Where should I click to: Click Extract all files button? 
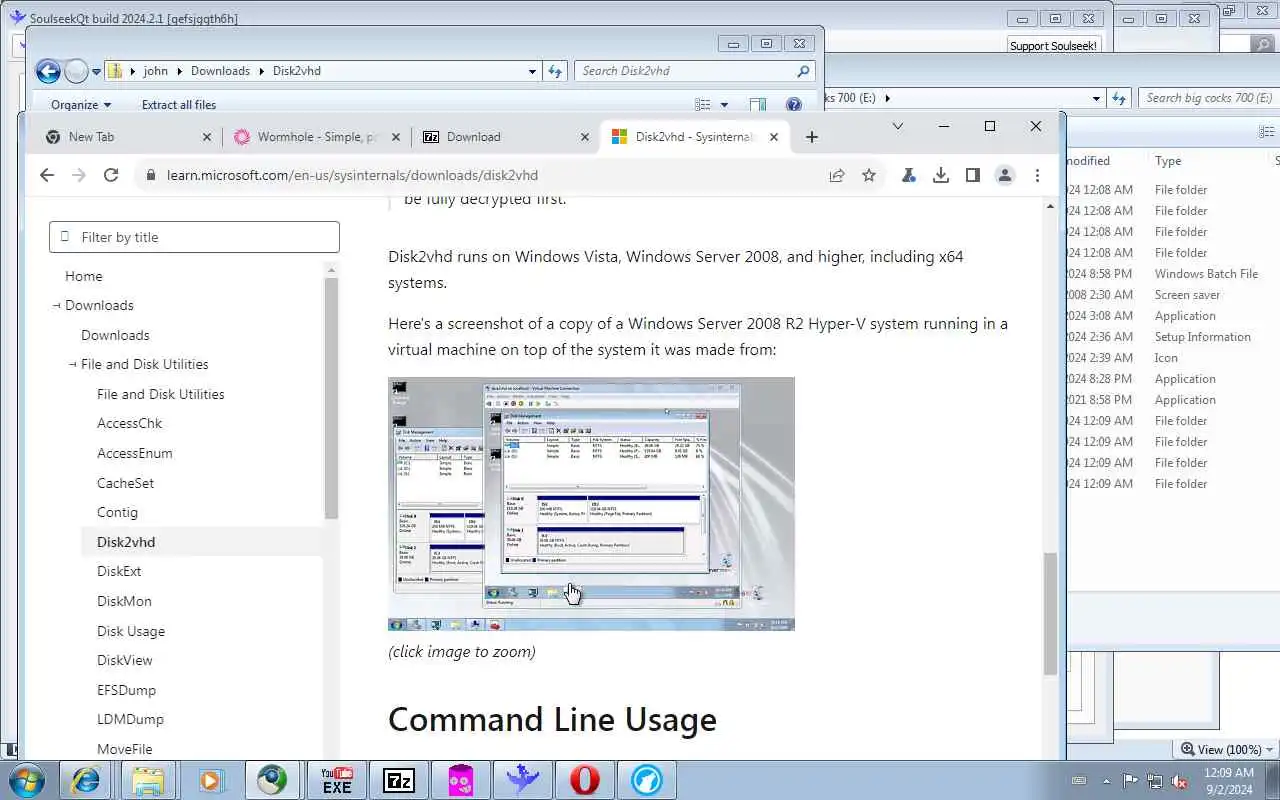179,104
